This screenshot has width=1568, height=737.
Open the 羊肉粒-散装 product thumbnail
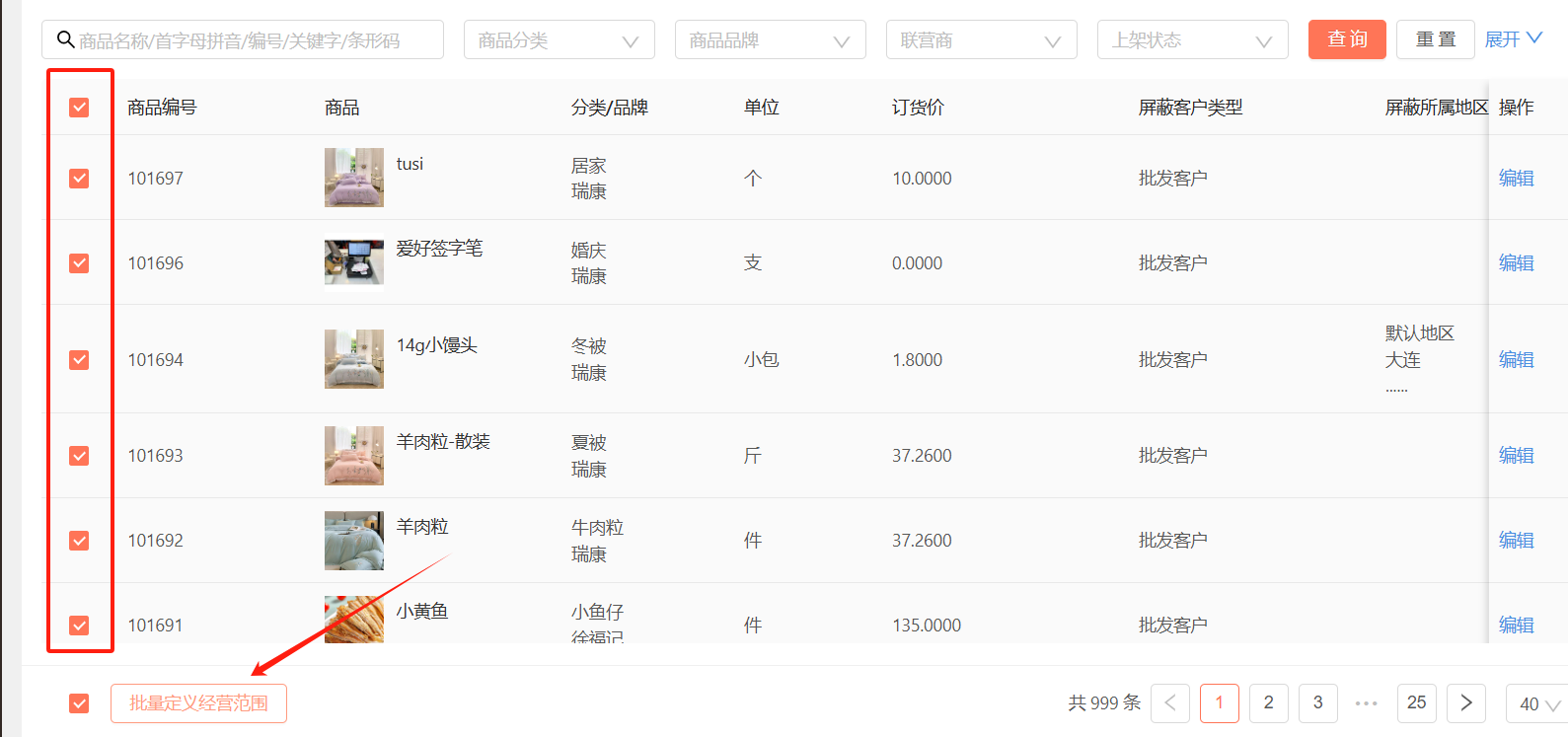pyautogui.click(x=354, y=455)
